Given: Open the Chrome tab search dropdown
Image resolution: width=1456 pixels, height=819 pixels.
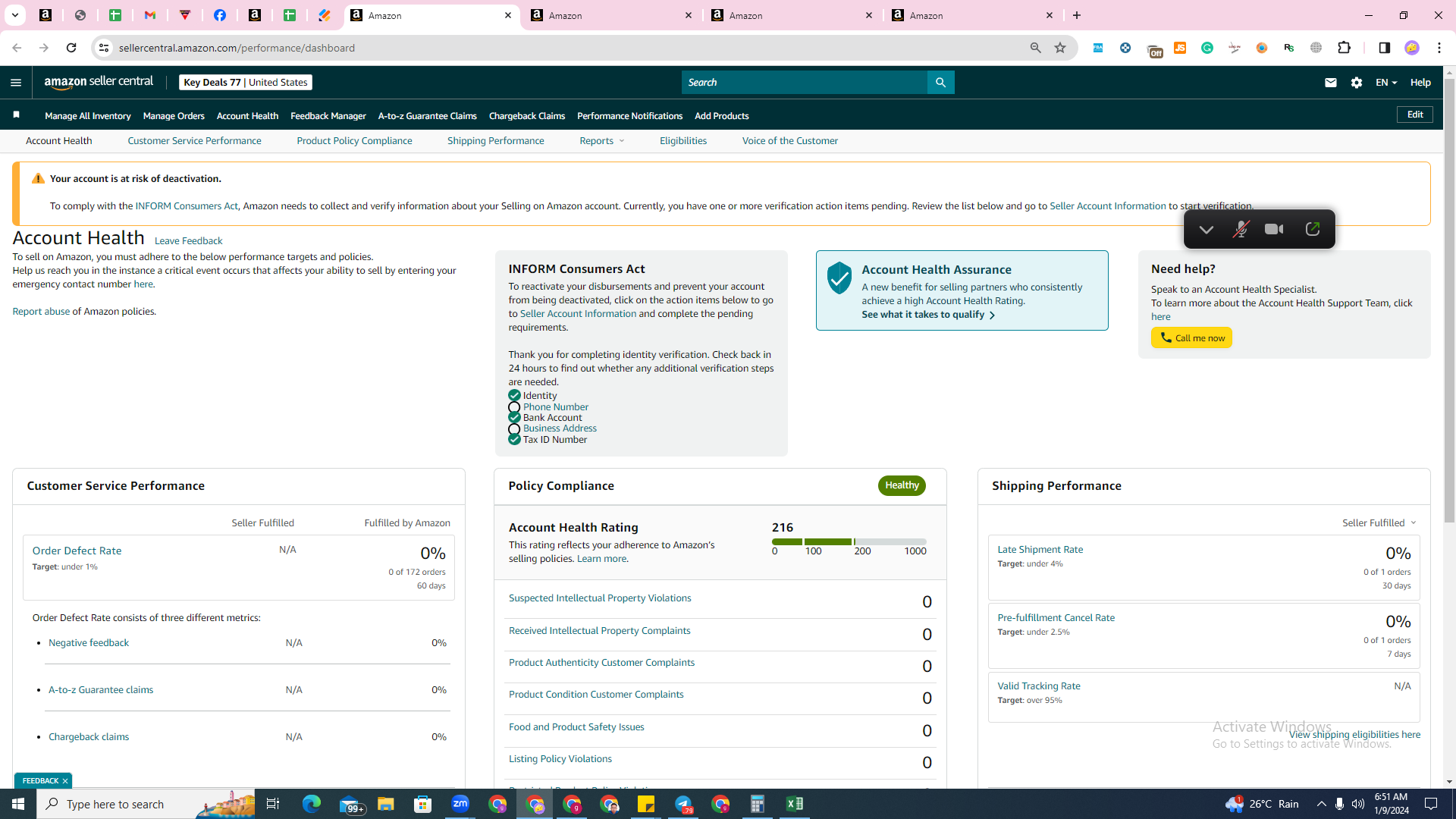Looking at the screenshot, I should pyautogui.click(x=14, y=15).
